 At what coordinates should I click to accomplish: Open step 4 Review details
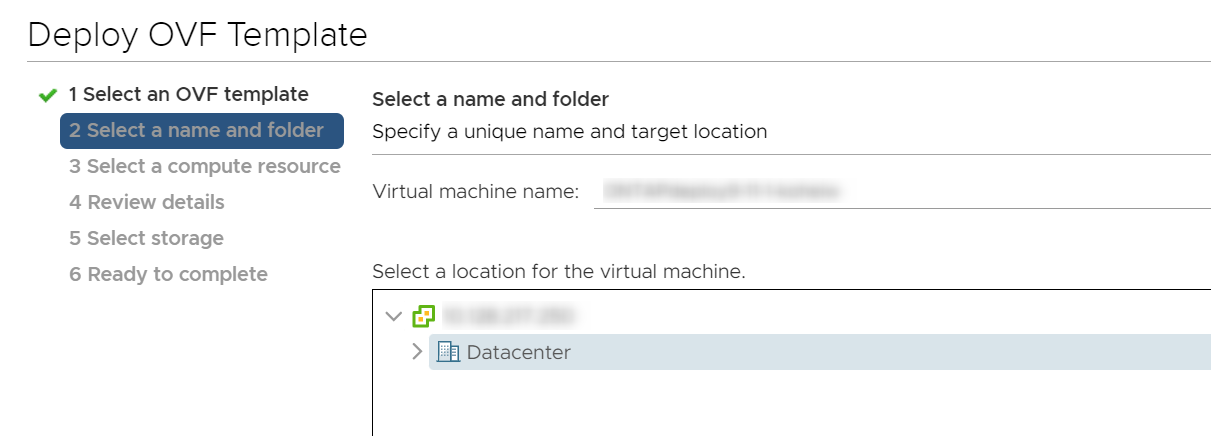(x=147, y=203)
